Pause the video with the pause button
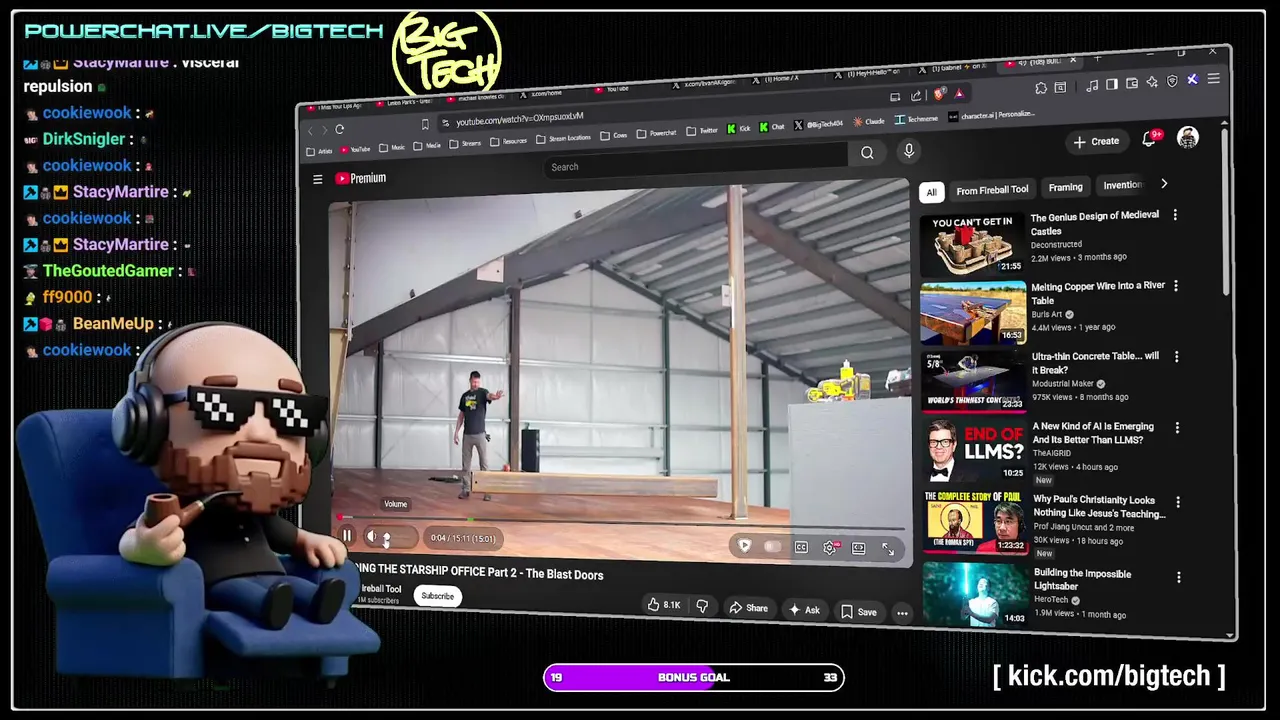Viewport: 1280px width, 720px height. tap(347, 536)
